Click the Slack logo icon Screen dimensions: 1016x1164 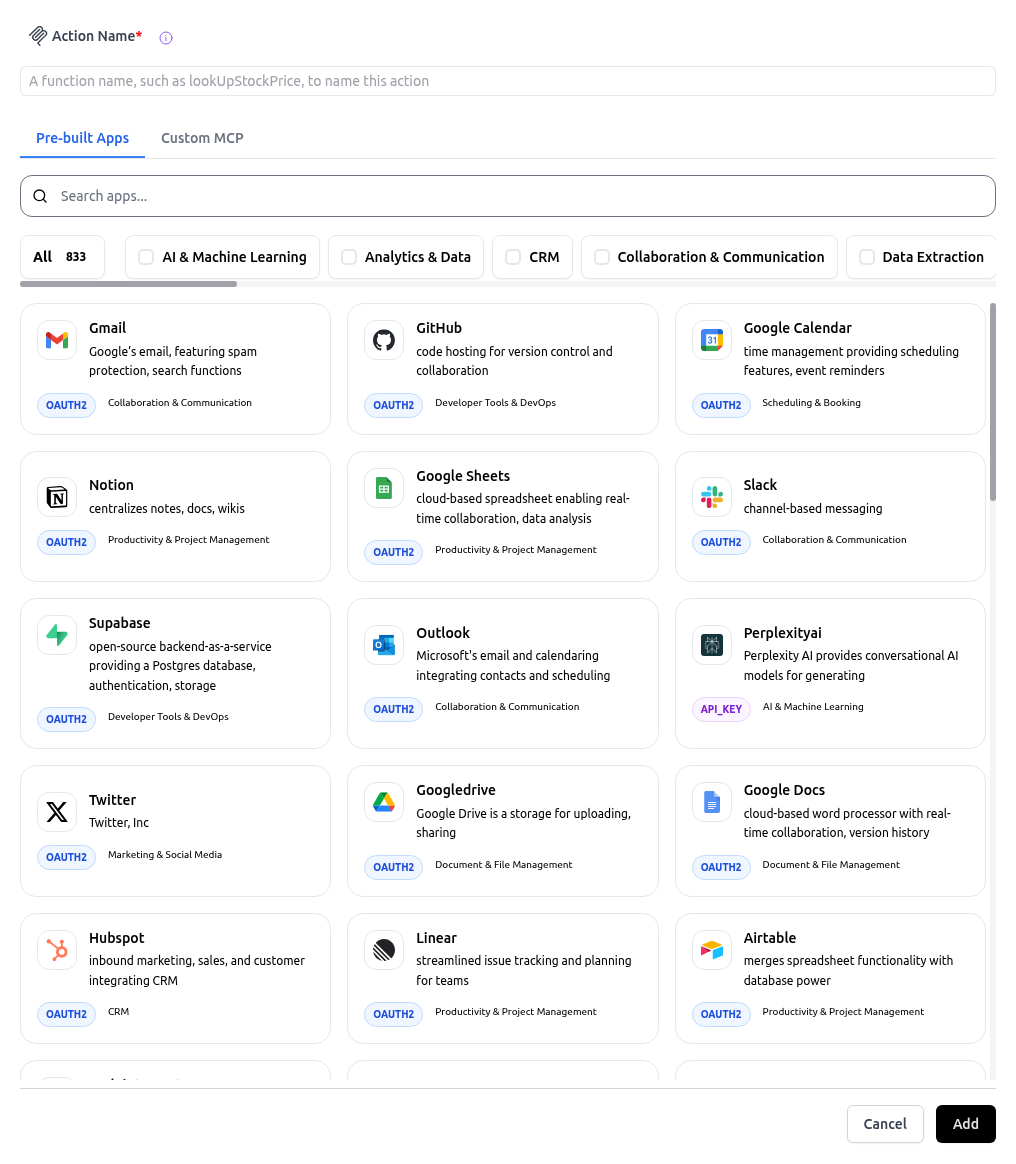(x=711, y=498)
